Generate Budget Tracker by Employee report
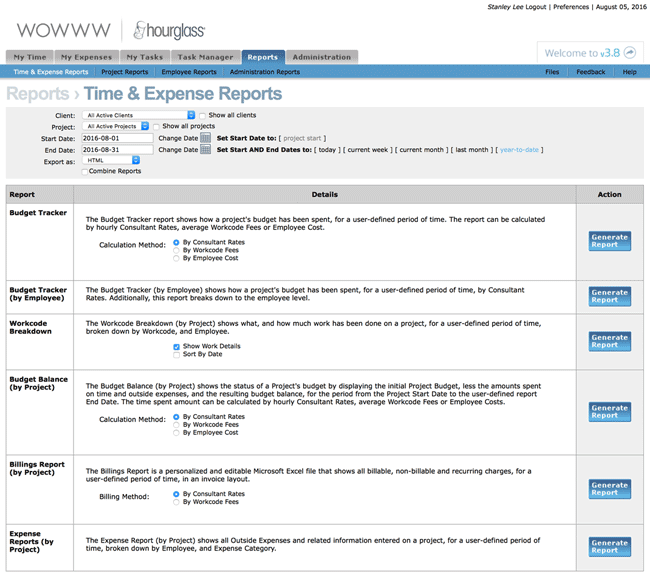 coord(609,296)
